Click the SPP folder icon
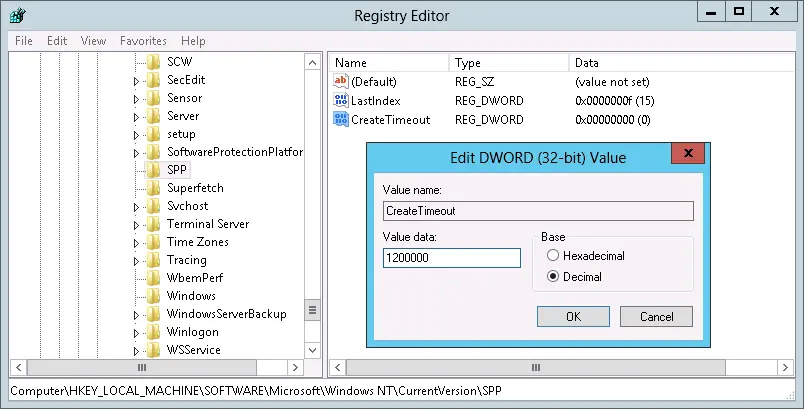This screenshot has width=804, height=409. (x=153, y=170)
